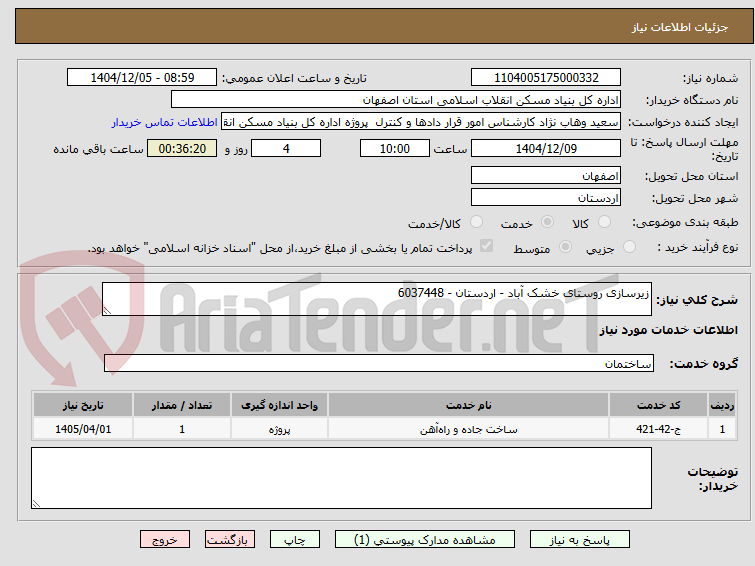
Task: Click the buyer notes text area
Action: point(341,478)
